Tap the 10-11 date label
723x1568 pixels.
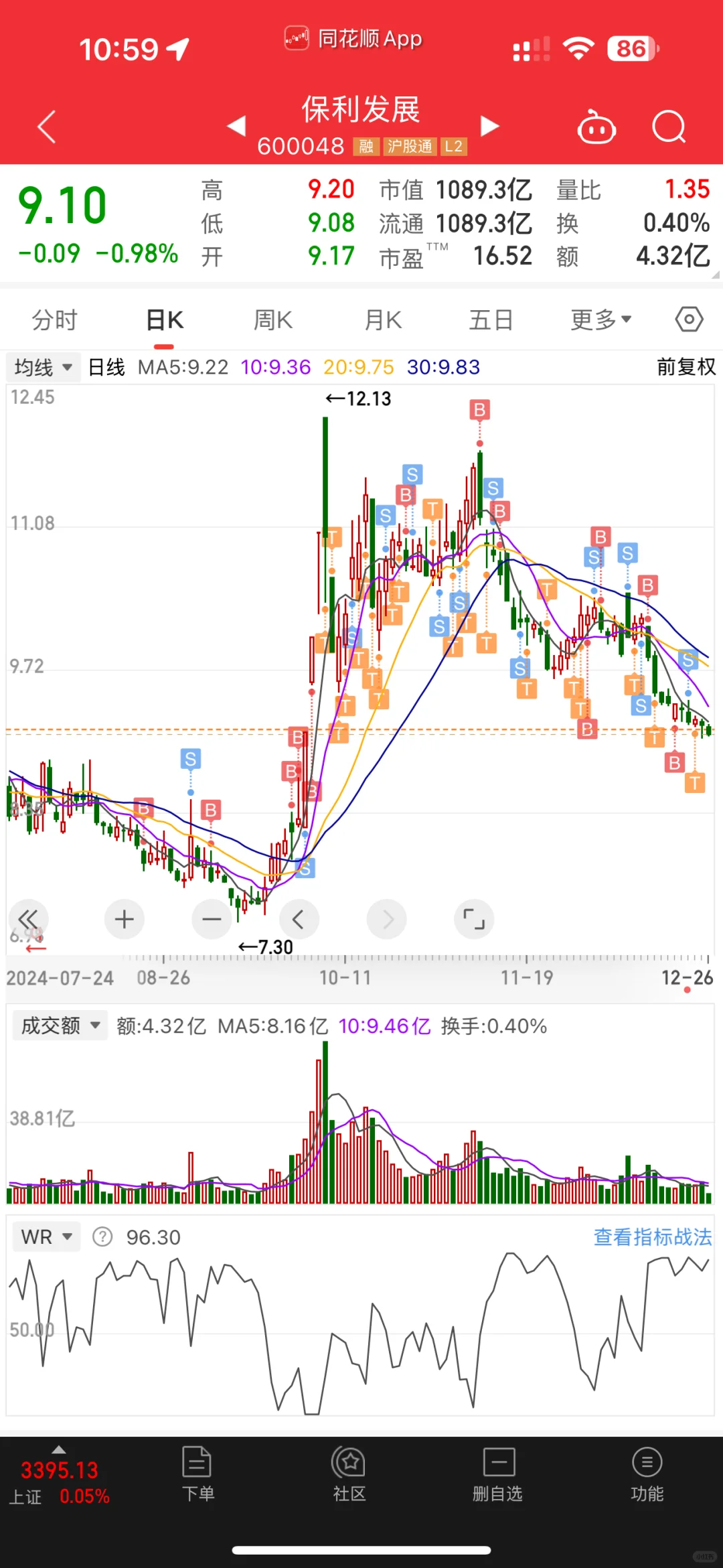[x=345, y=978]
